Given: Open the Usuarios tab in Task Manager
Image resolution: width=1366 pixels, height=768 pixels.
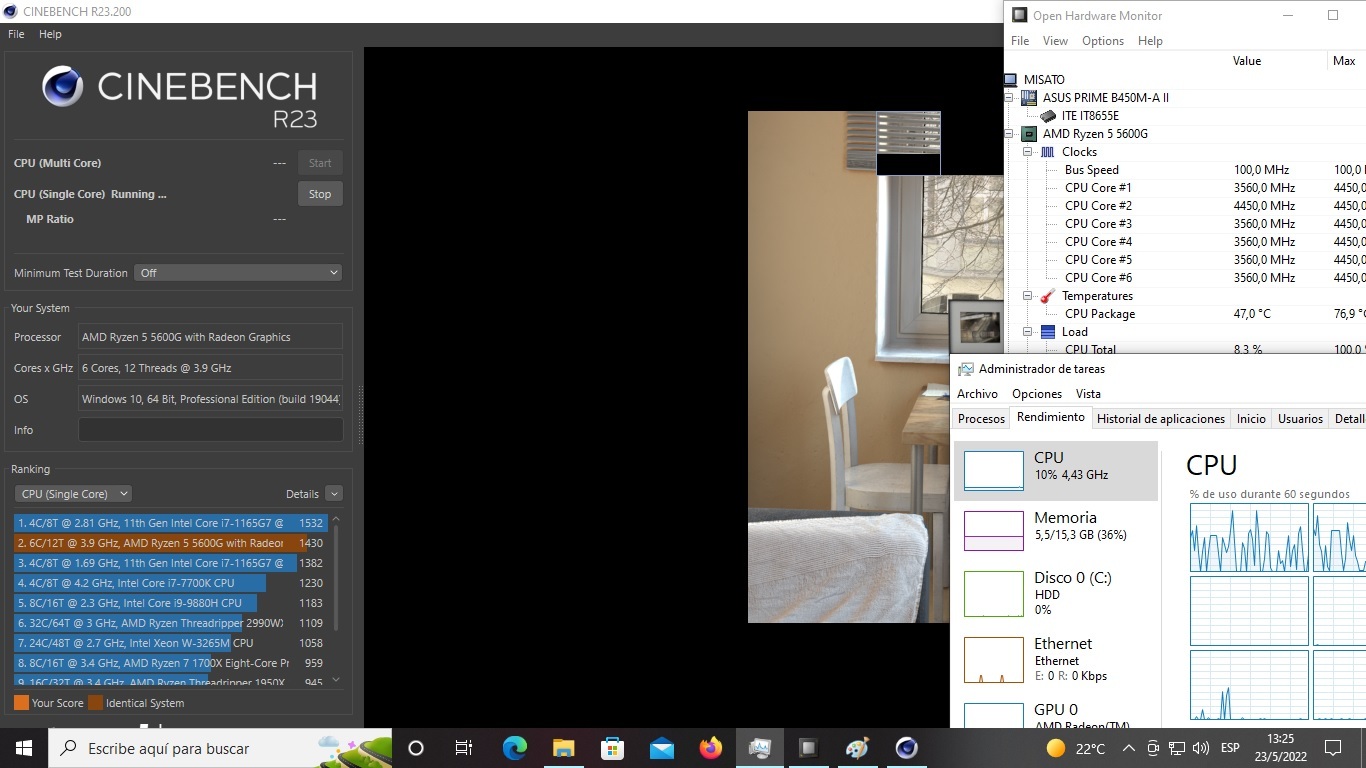Looking at the screenshot, I should tap(1300, 419).
